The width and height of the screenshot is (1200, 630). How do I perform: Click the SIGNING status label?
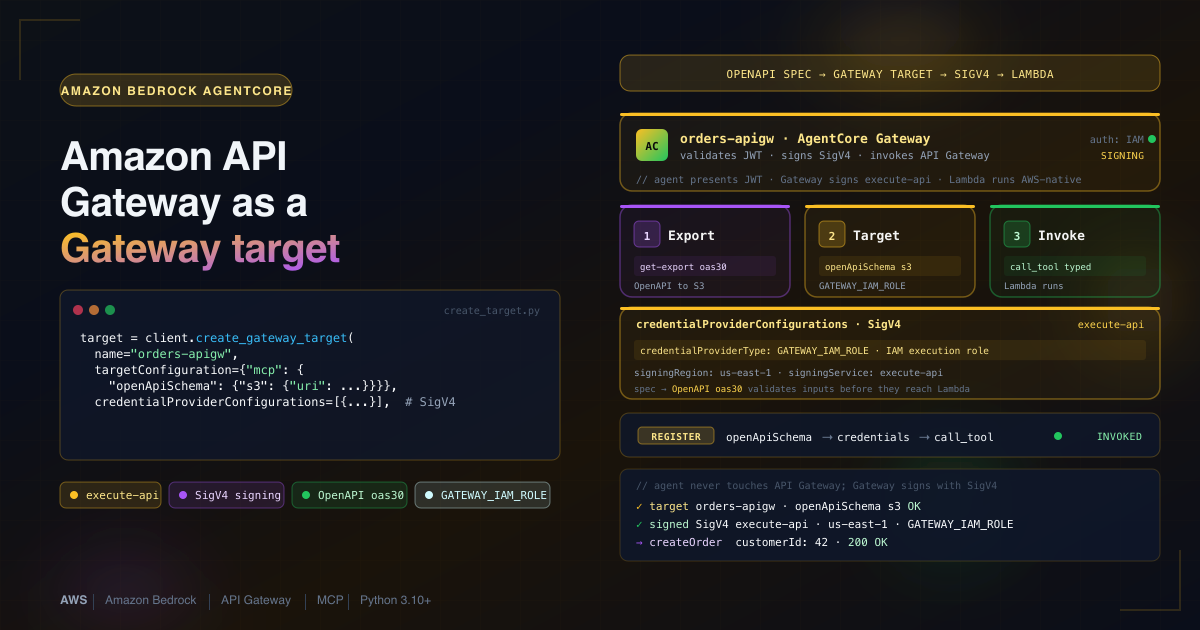point(1122,156)
